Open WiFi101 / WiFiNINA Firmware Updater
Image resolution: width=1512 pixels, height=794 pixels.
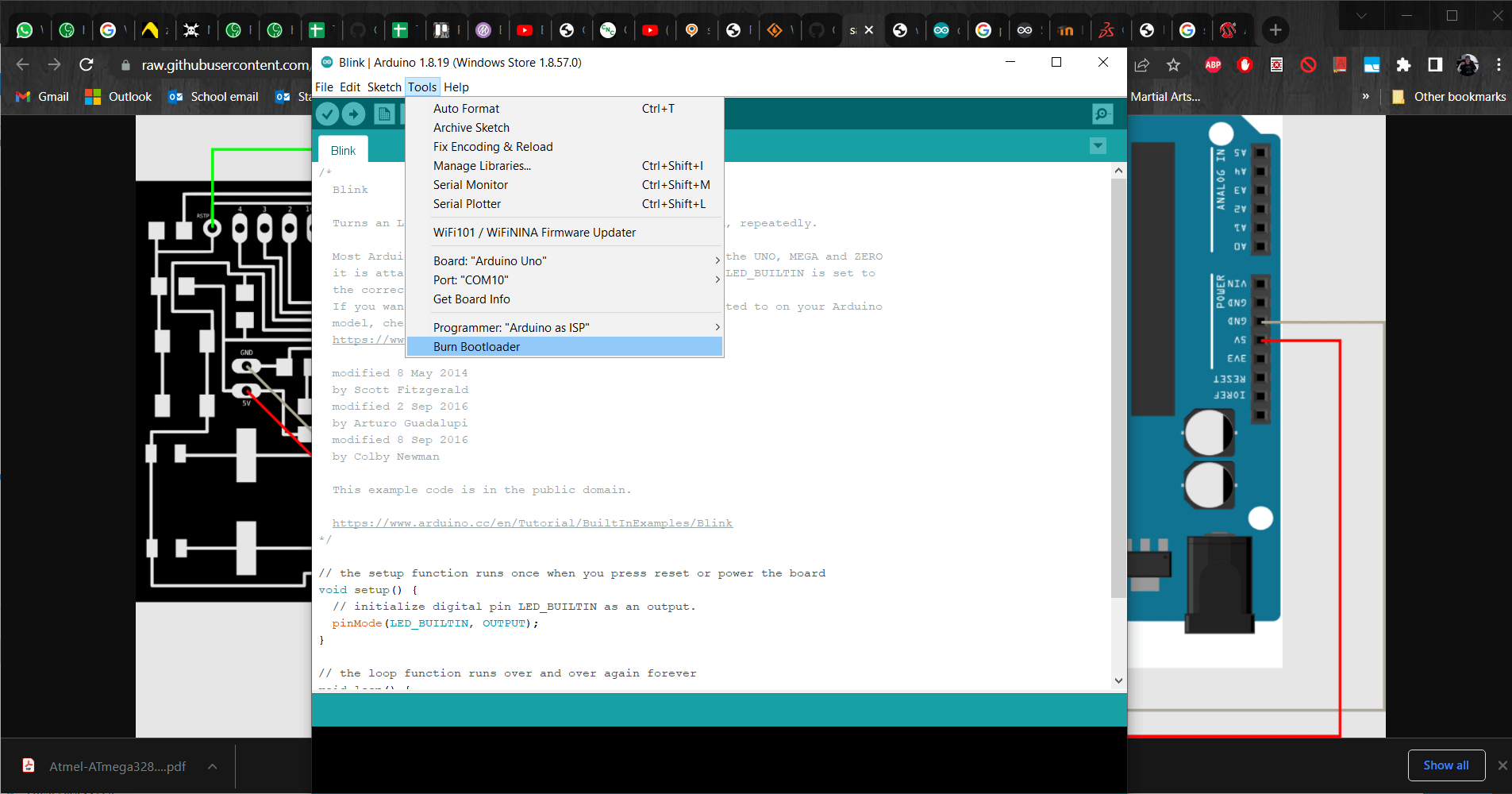564,233
